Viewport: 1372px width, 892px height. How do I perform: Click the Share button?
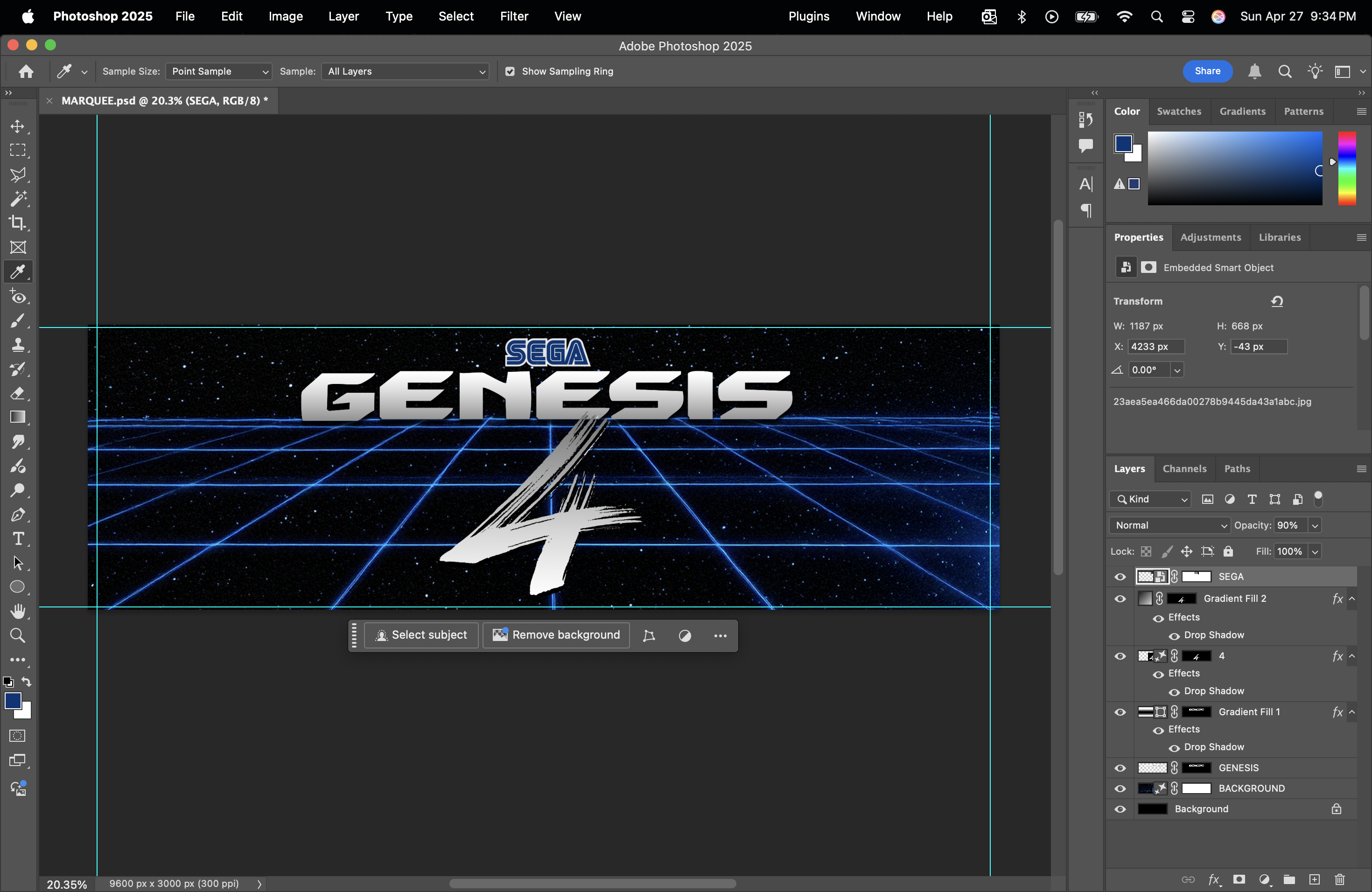[x=1207, y=71]
